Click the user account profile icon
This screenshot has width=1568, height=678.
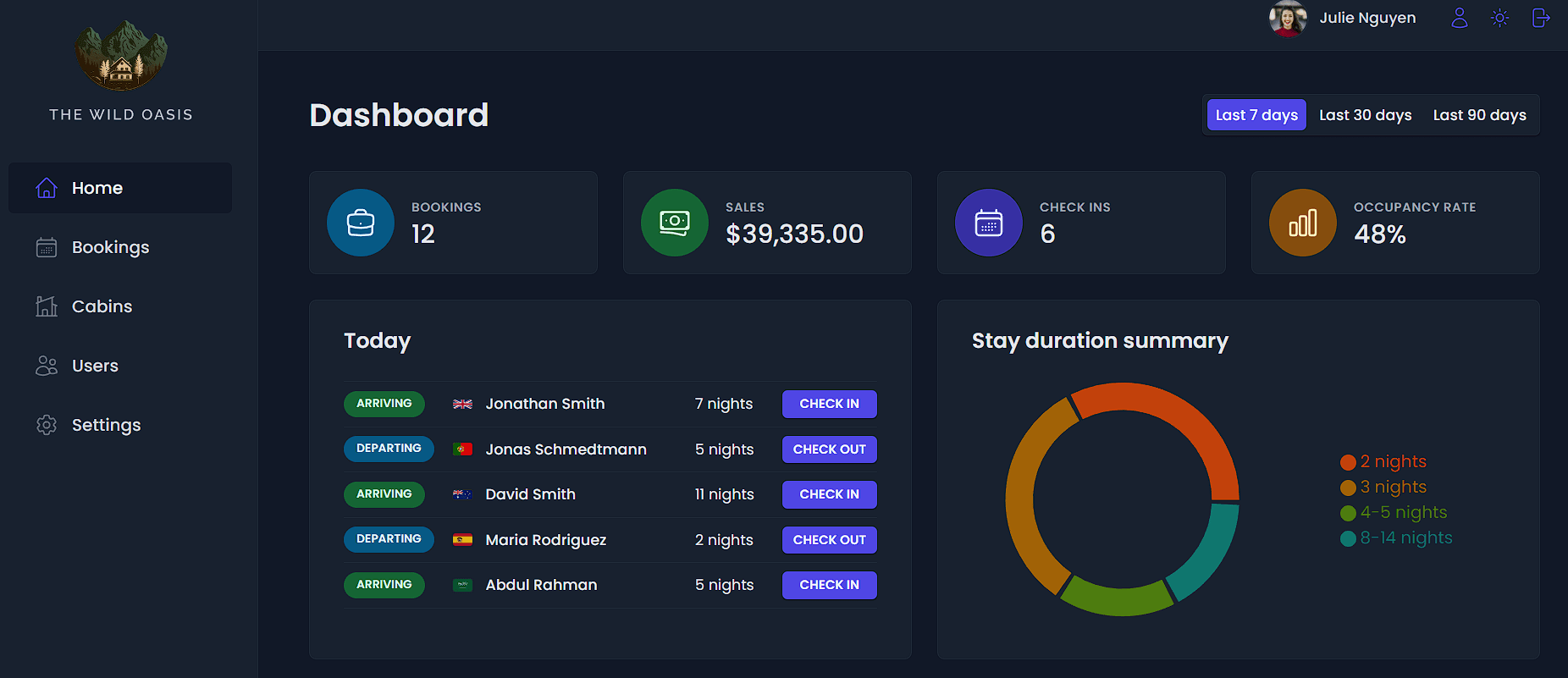1459,18
